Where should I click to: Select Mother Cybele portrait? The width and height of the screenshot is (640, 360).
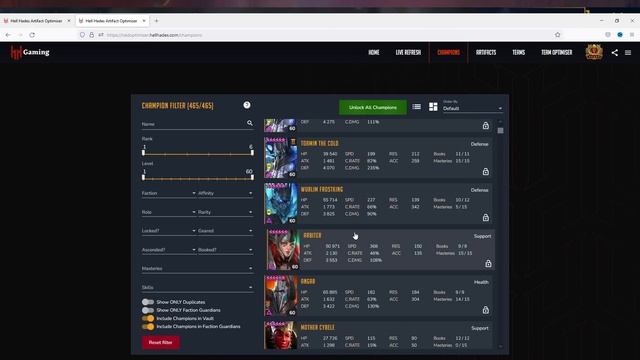[280, 336]
